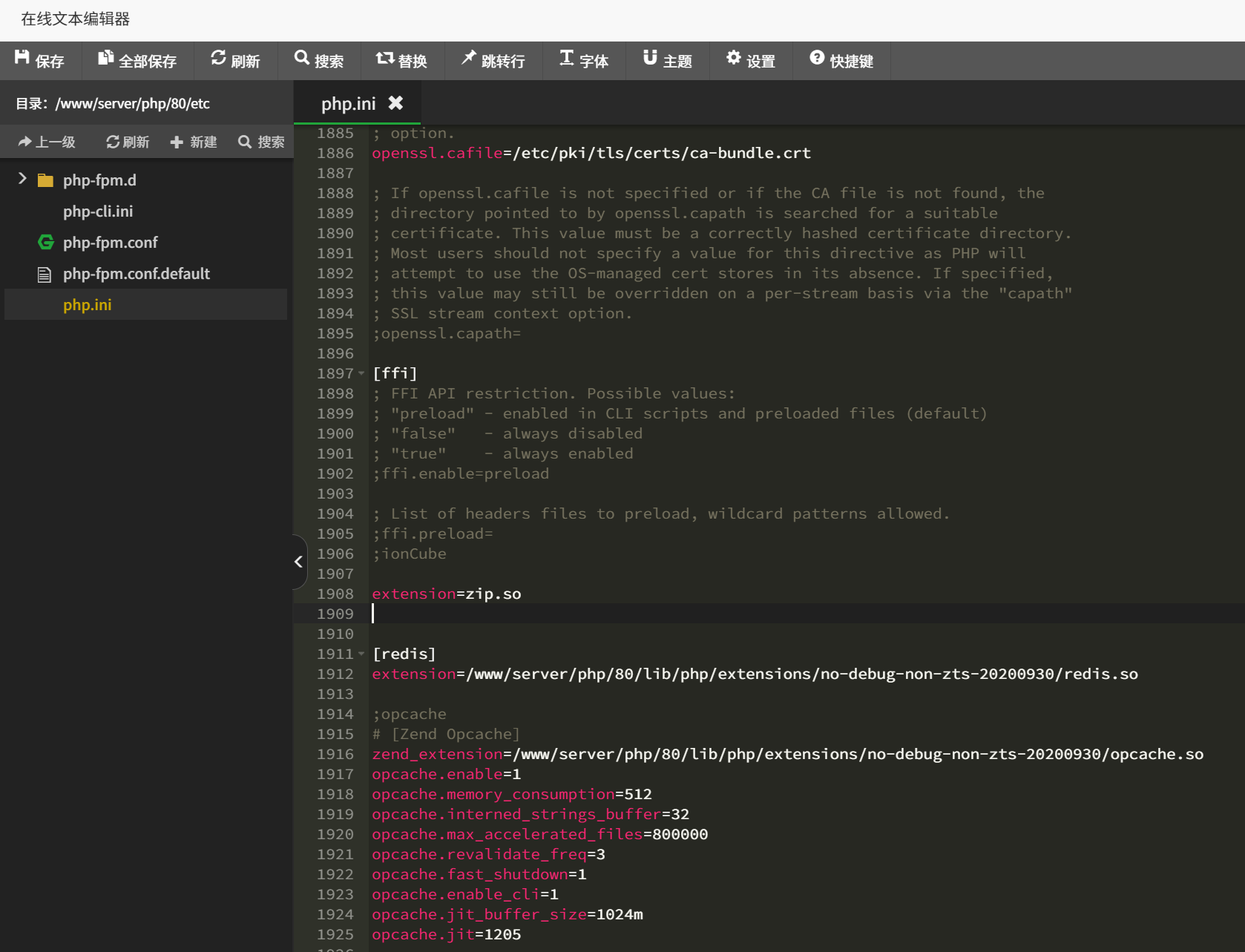Click the 保存 (save) toolbar button

coord(40,61)
